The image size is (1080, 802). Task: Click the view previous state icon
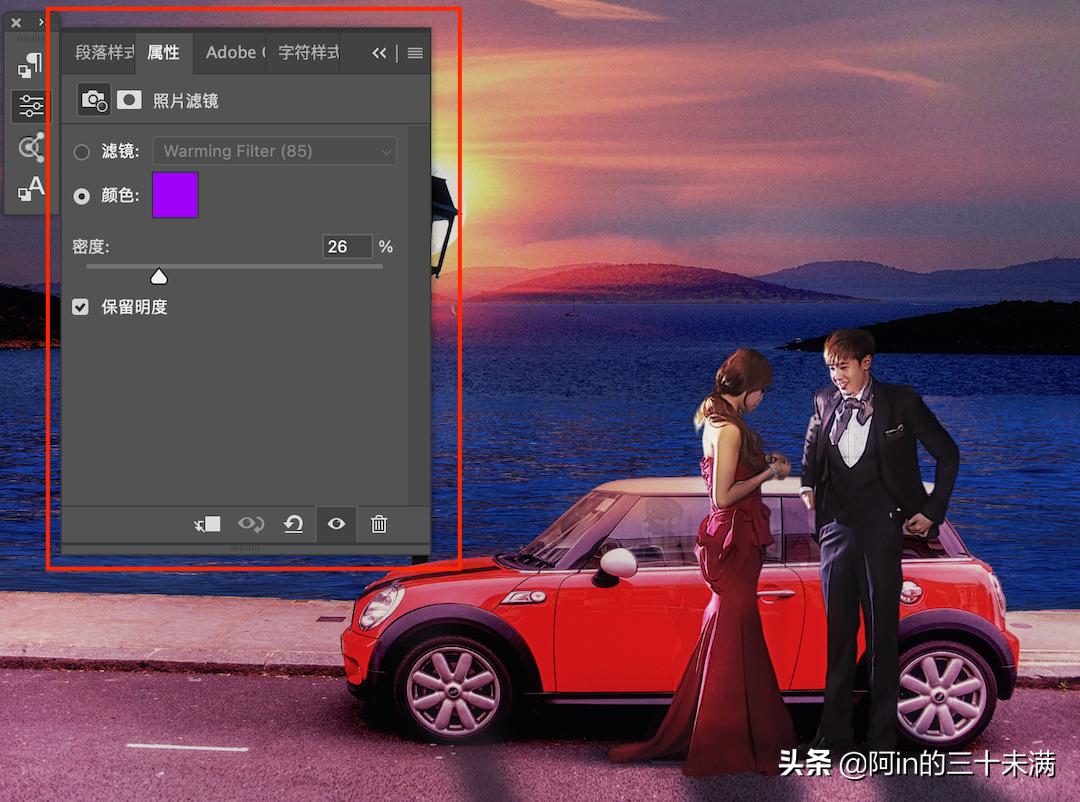coord(250,524)
